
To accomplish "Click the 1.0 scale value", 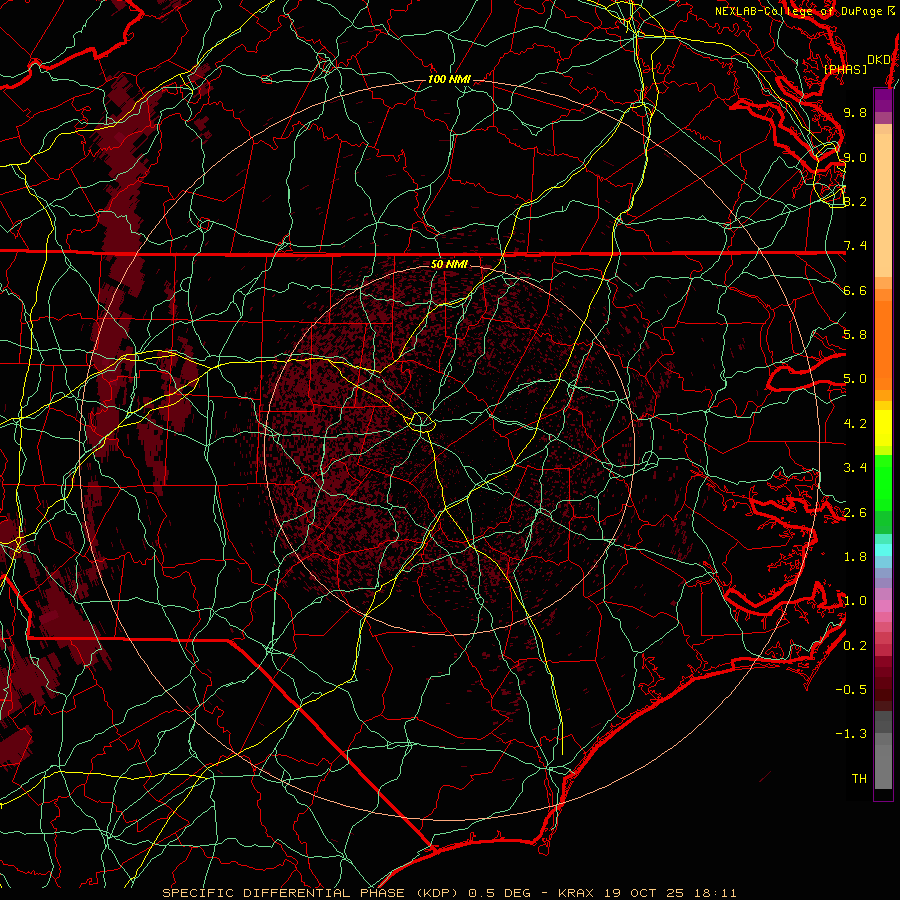I will tap(855, 601).
